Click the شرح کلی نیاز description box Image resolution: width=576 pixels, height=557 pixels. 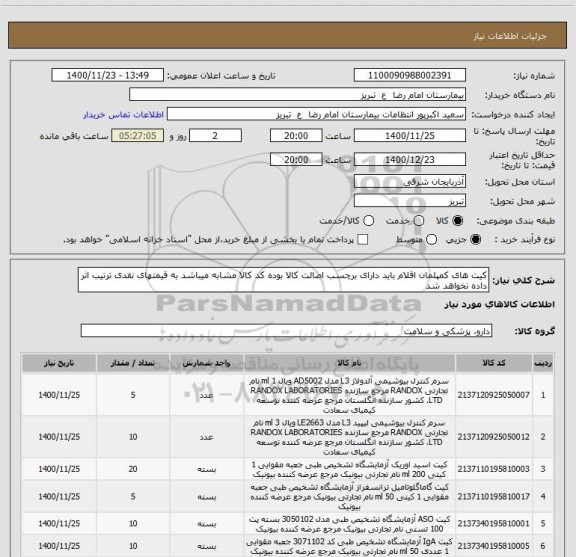[x=283, y=280]
